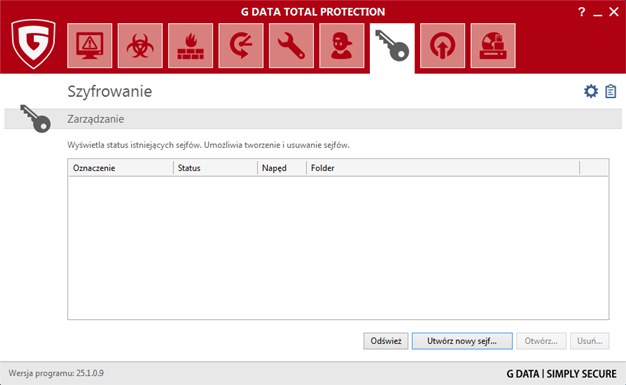This screenshot has height=385, width=626.
Task: Open the Backup arrow icon
Action: tap(241, 46)
